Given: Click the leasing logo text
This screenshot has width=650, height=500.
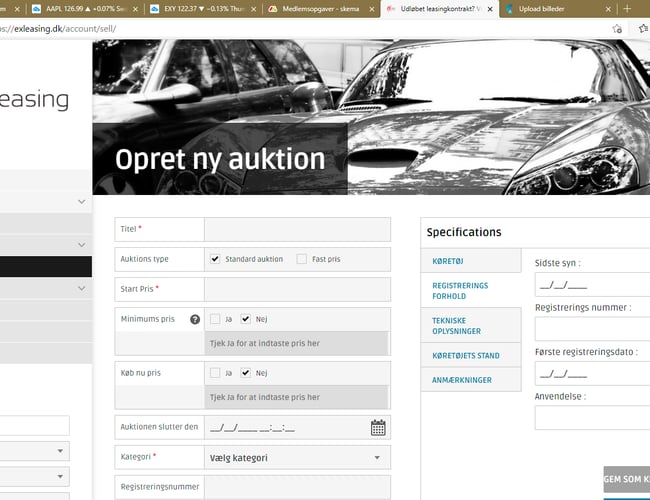Looking at the screenshot, I should pos(34,100).
